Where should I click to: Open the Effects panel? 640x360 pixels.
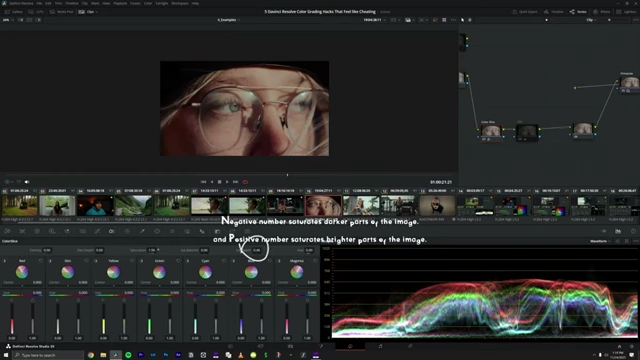pyautogui.click(x=602, y=12)
